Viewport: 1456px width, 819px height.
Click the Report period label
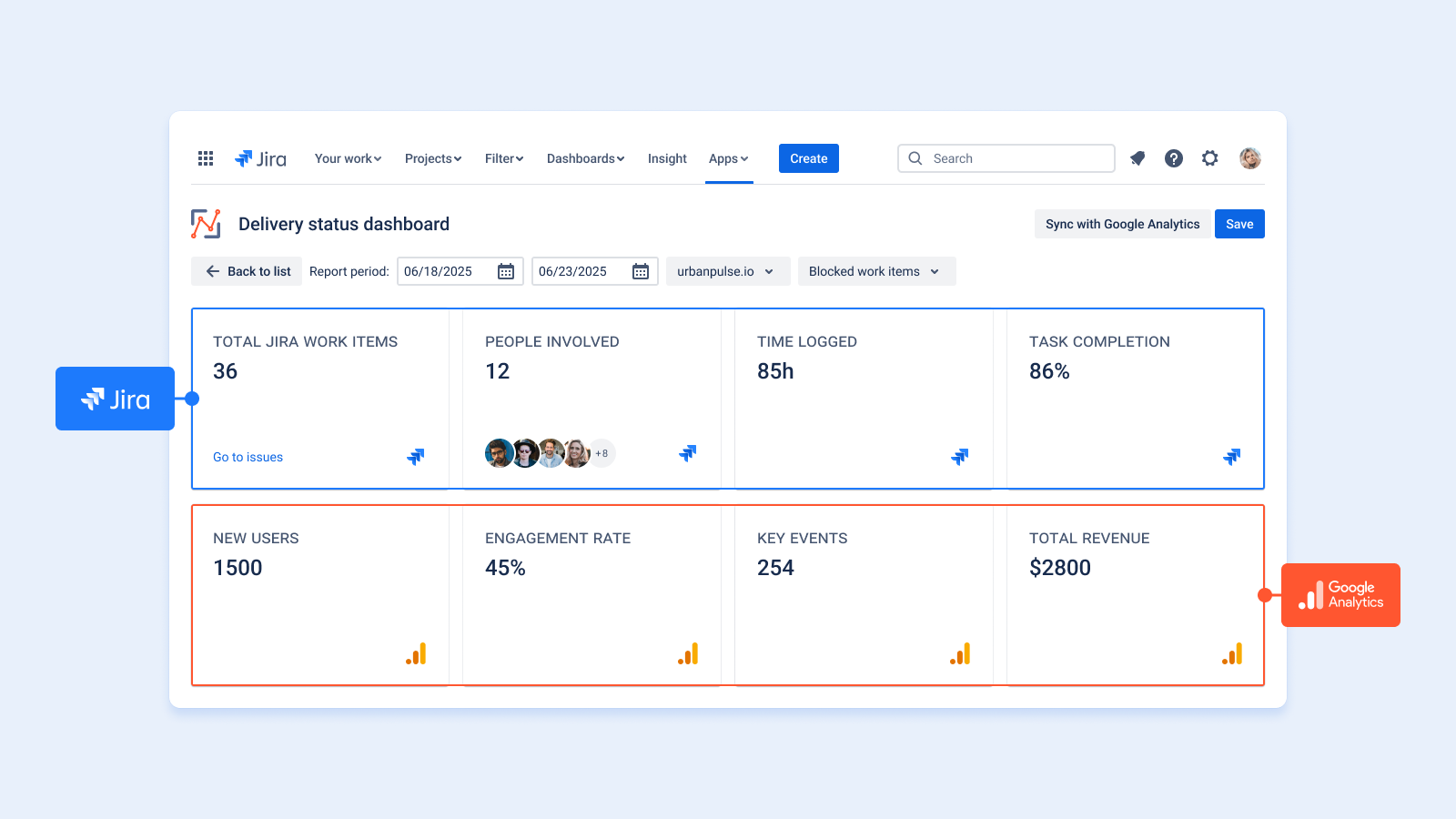pos(349,271)
